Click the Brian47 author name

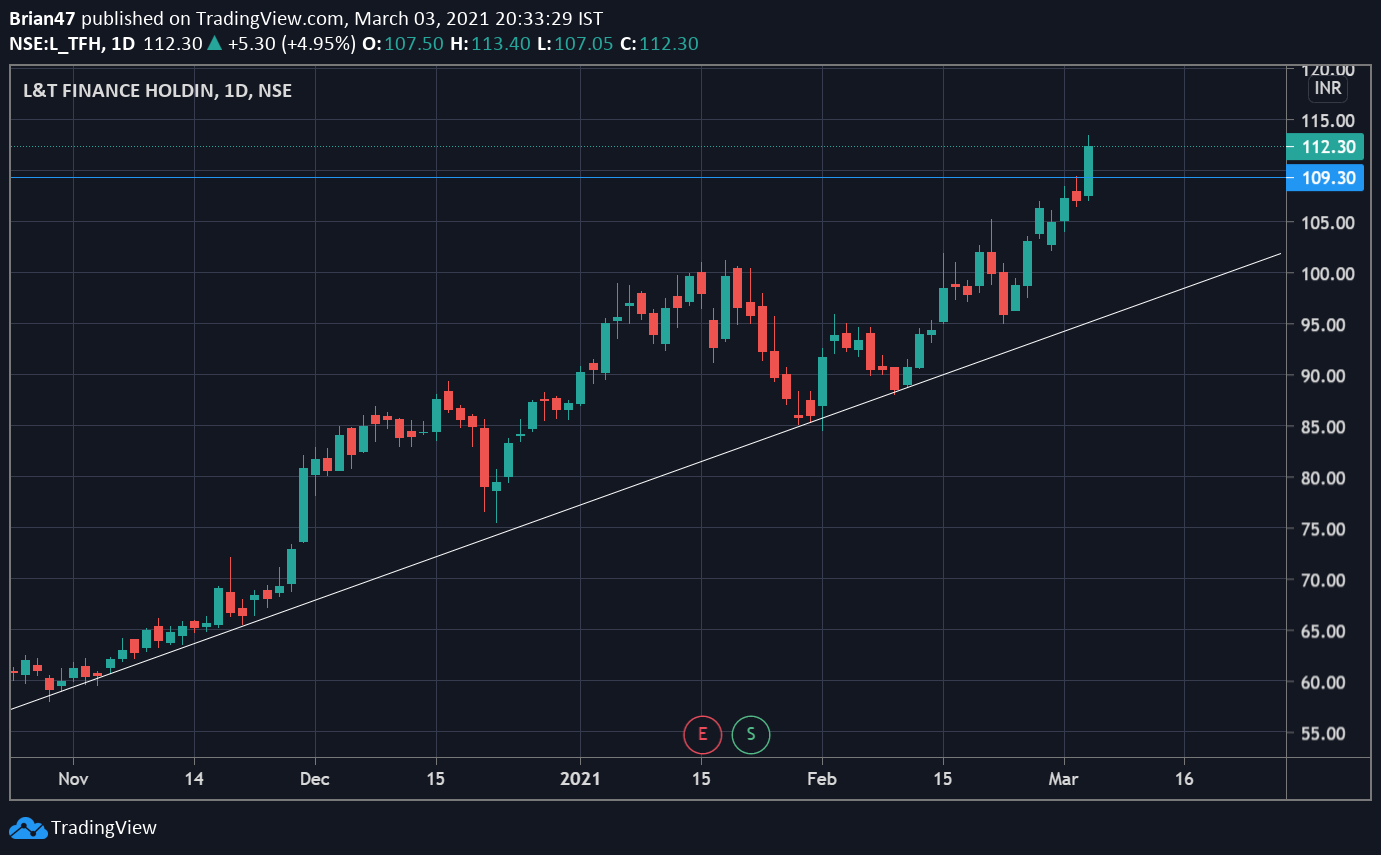pos(43,19)
